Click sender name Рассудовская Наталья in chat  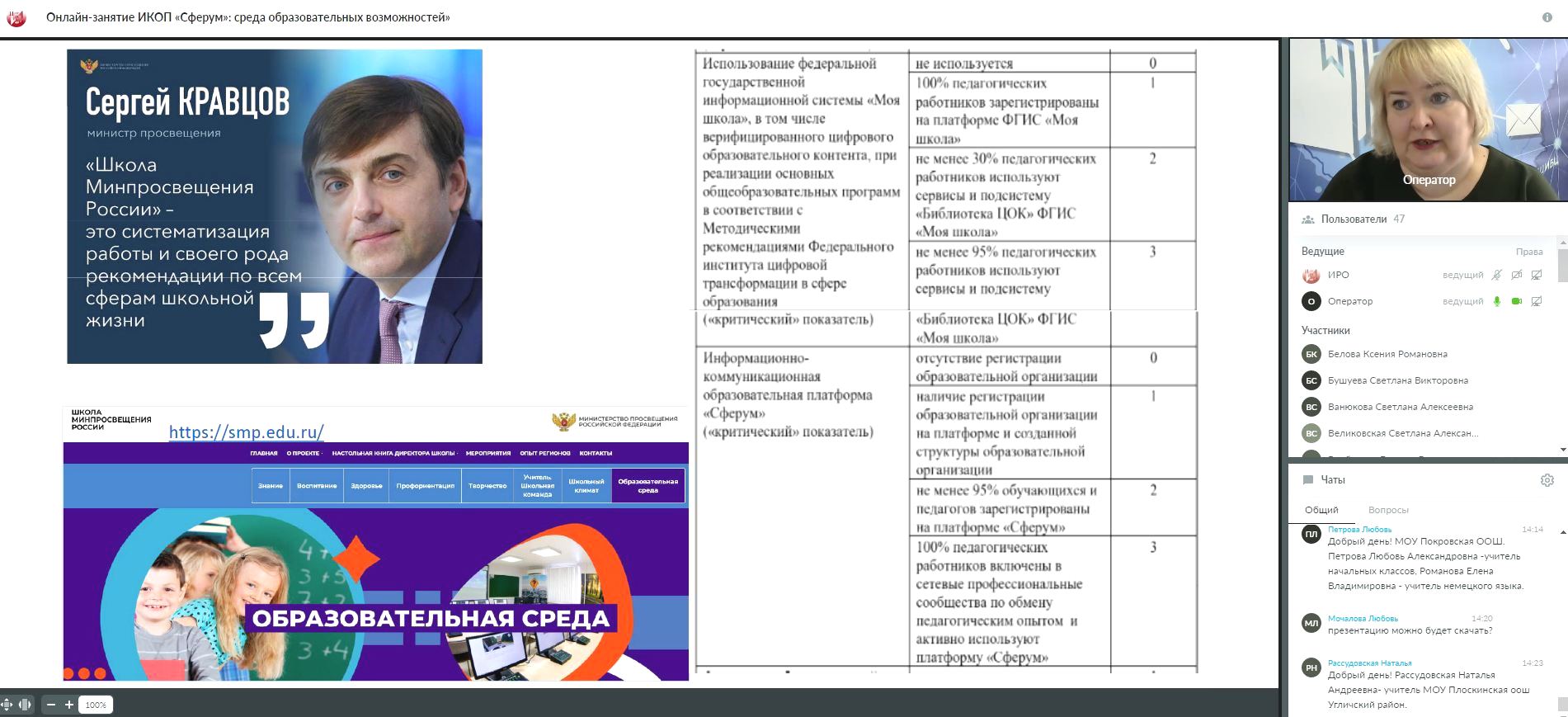coord(1369,663)
